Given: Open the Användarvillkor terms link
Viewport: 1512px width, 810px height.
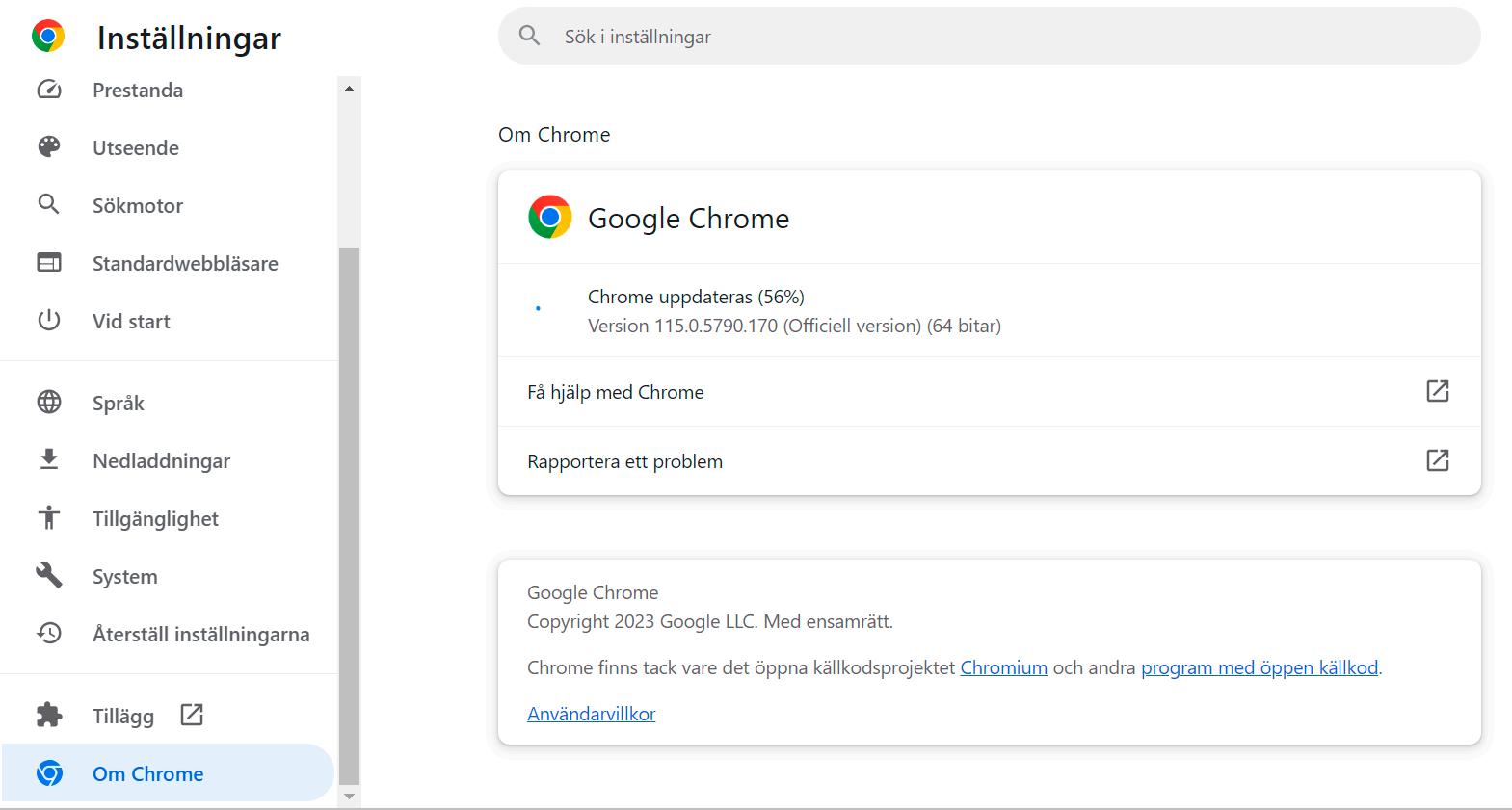Looking at the screenshot, I should pos(591,714).
